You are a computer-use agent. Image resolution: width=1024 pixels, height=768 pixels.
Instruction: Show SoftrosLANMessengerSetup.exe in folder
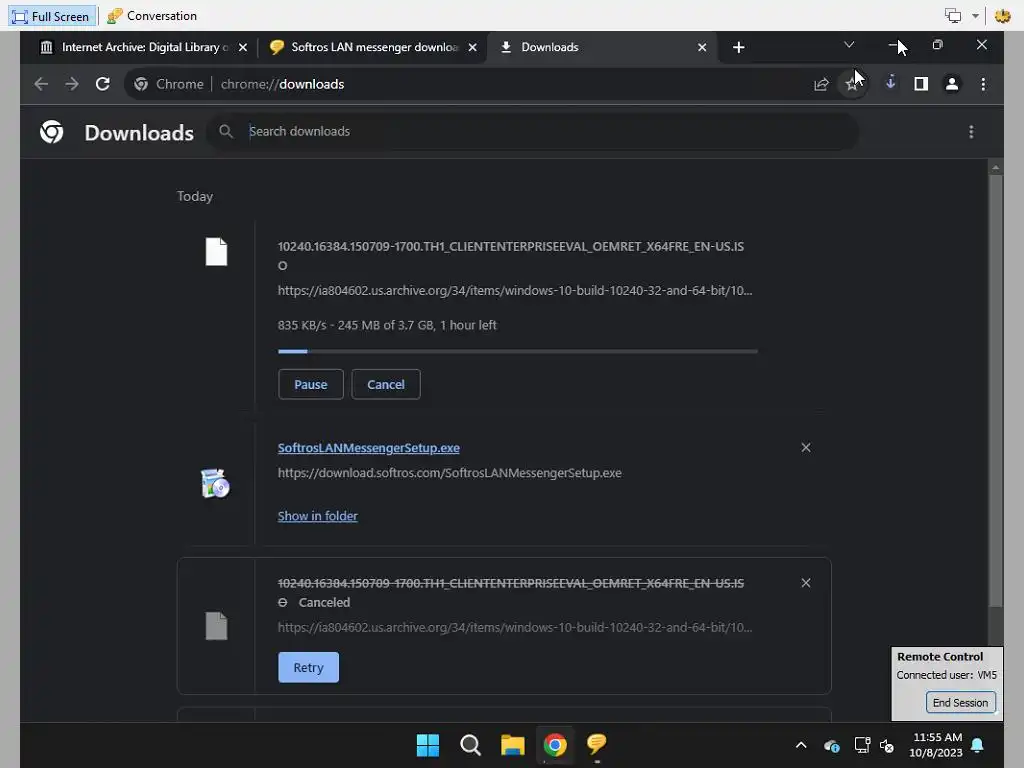(317, 516)
